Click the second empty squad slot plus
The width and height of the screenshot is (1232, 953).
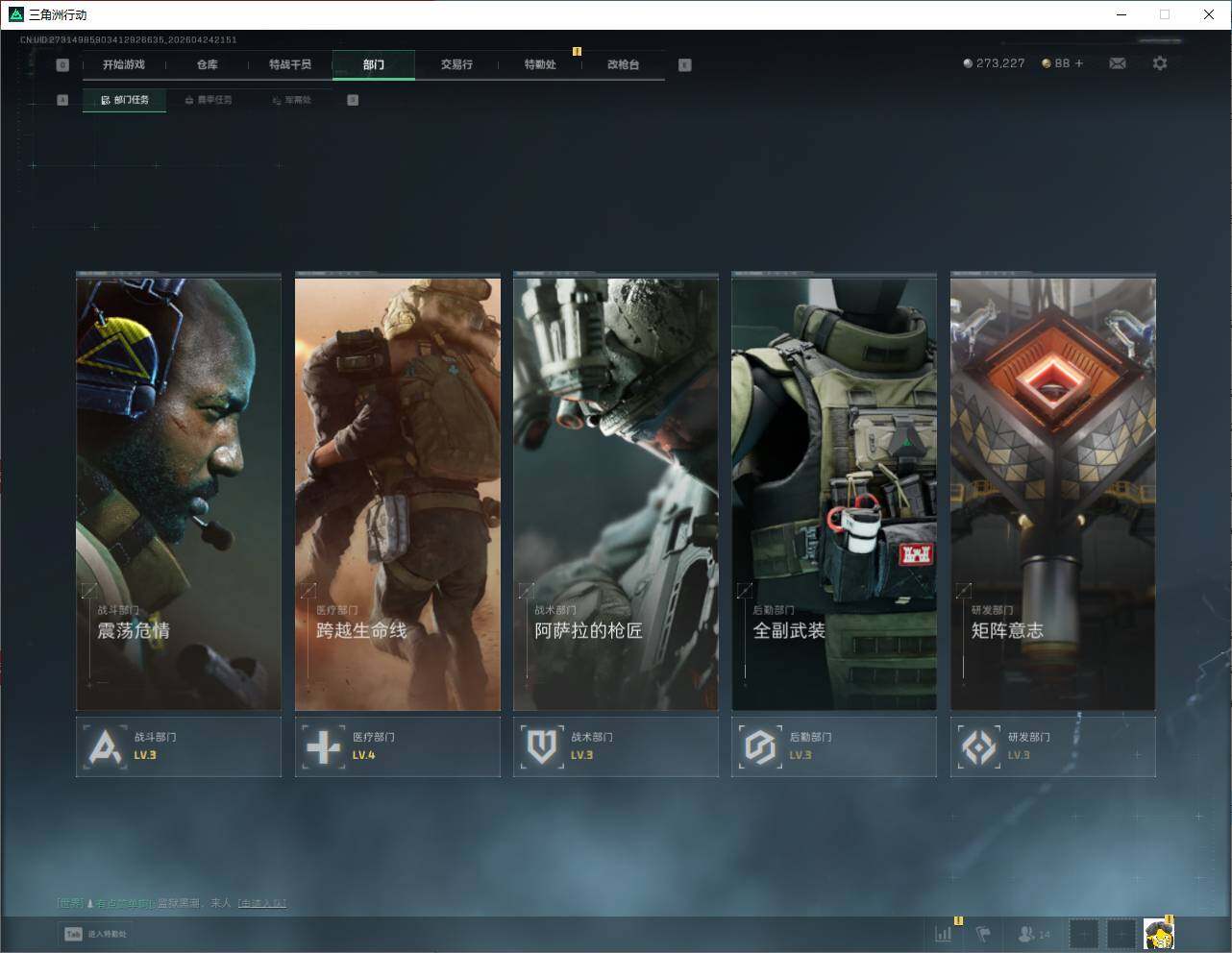[x=1121, y=933]
